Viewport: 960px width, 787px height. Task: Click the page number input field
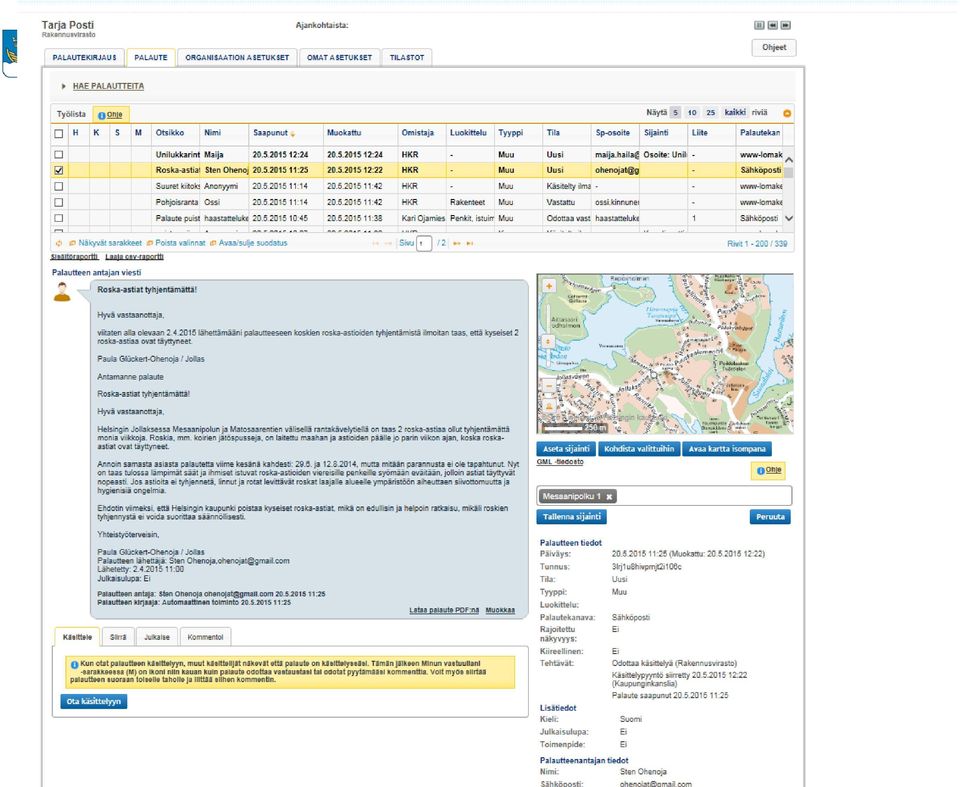point(424,244)
